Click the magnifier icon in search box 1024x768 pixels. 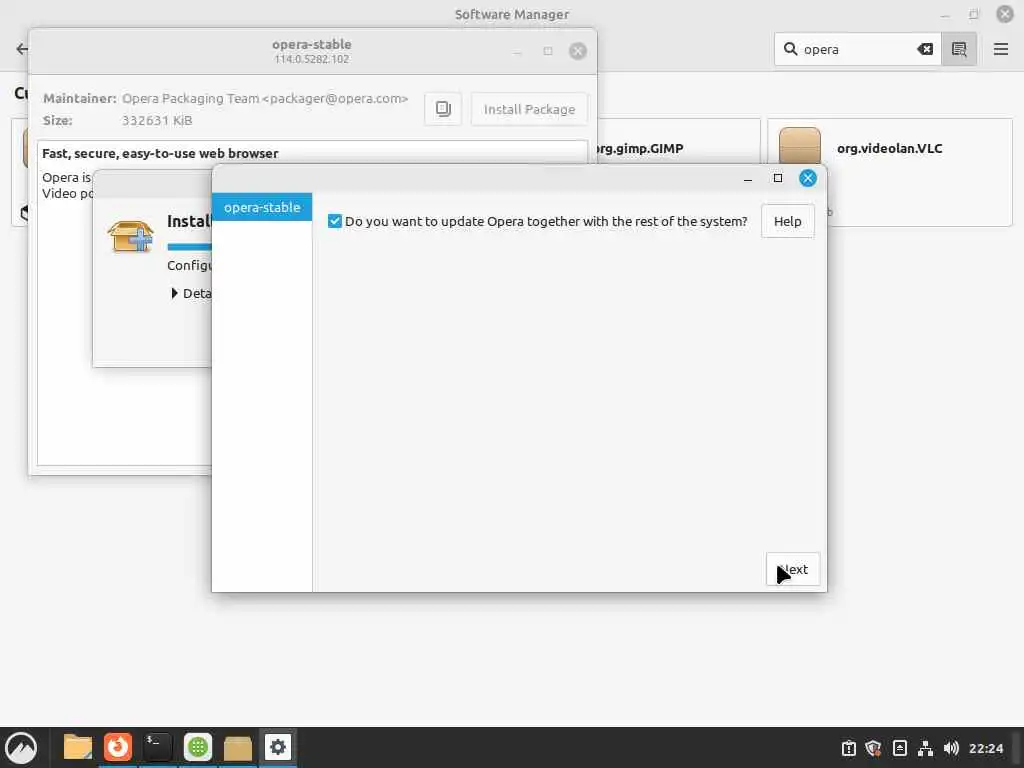(790, 49)
